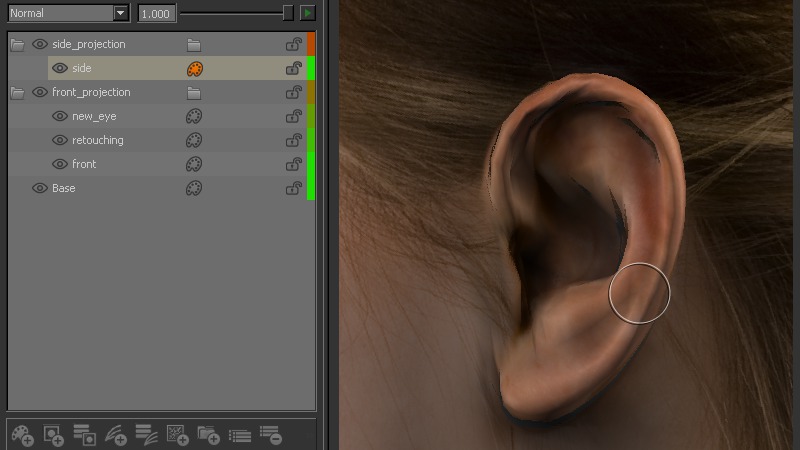Add a new paint layer
This screenshot has width=800, height=450.
(x=22, y=436)
